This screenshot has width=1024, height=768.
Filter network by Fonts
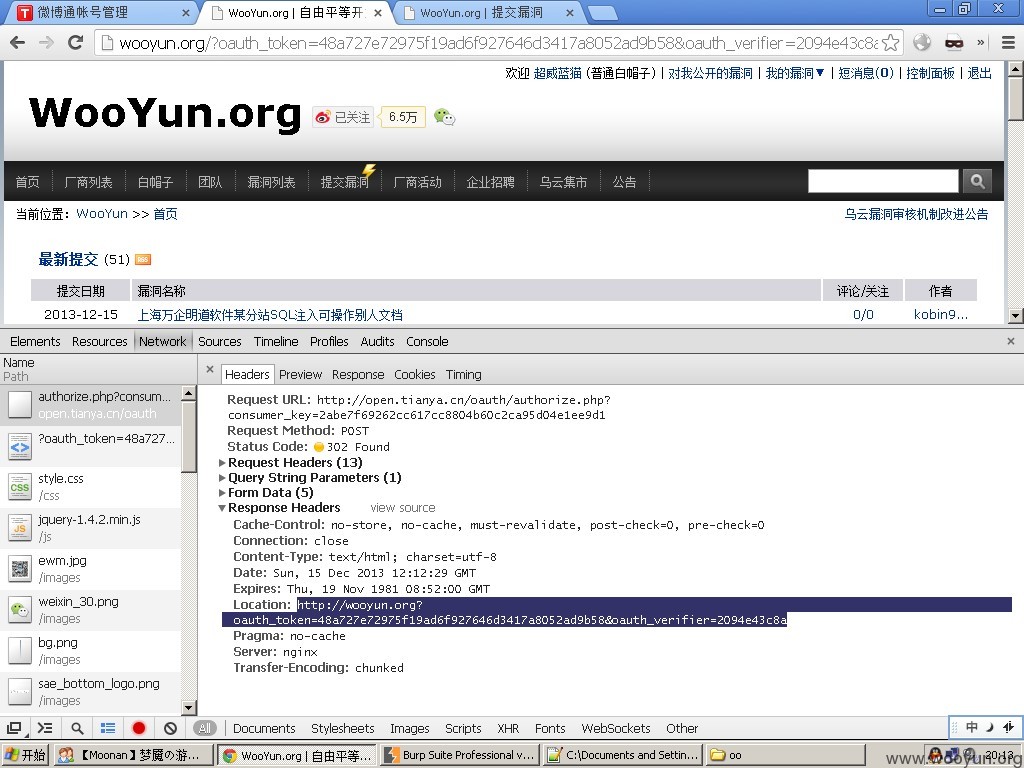click(x=550, y=728)
